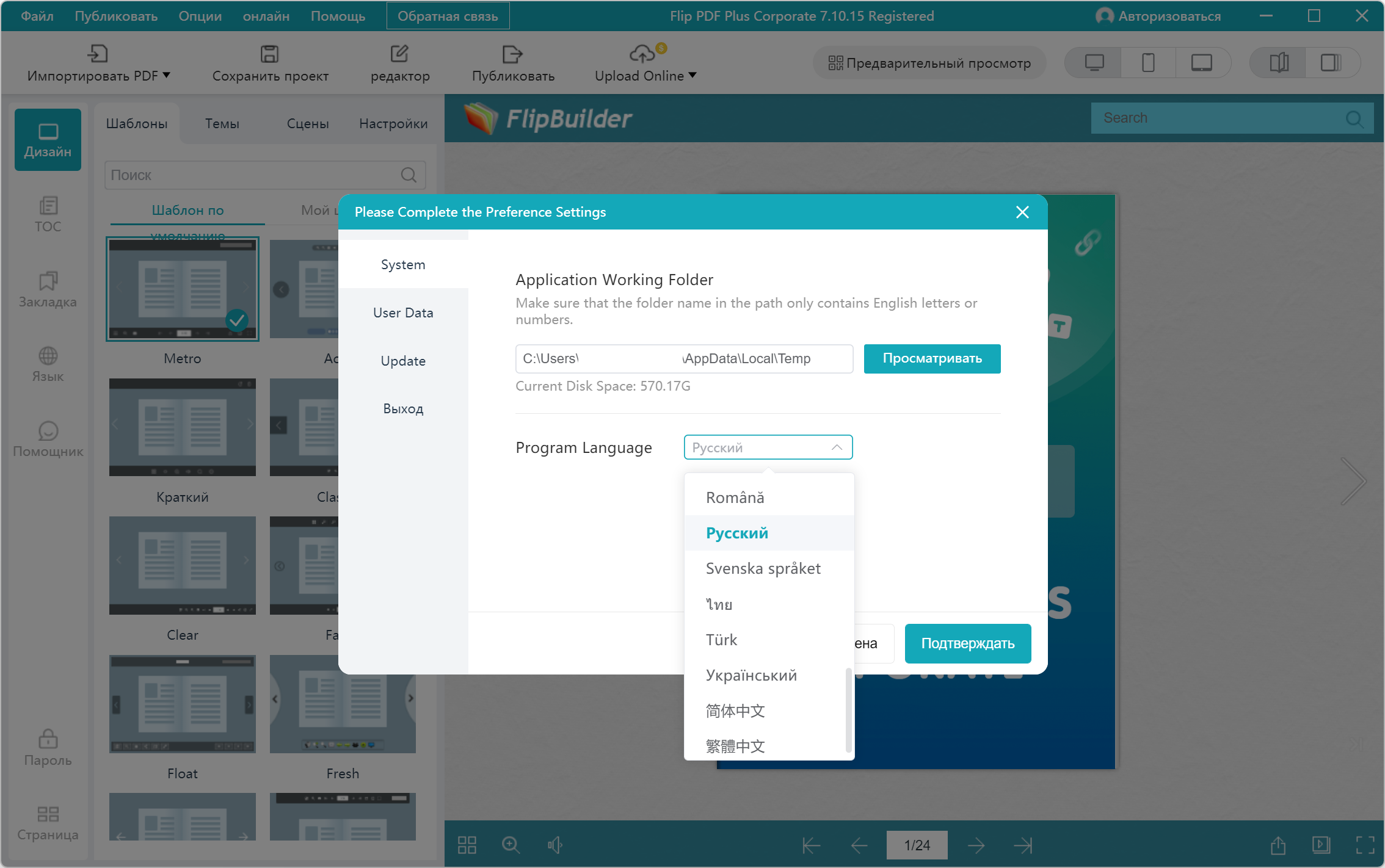
Task: Click the thumbnails grid icon in bottom bar
Action: click(x=467, y=845)
